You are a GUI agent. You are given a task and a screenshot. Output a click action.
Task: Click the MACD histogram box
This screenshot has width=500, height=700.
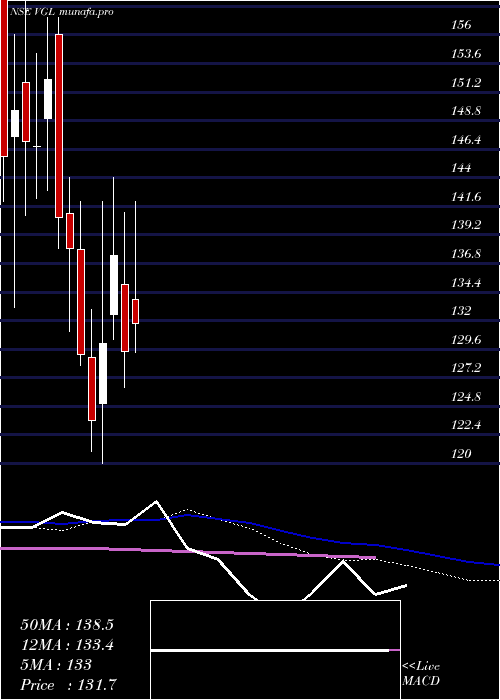pyautogui.click(x=275, y=650)
